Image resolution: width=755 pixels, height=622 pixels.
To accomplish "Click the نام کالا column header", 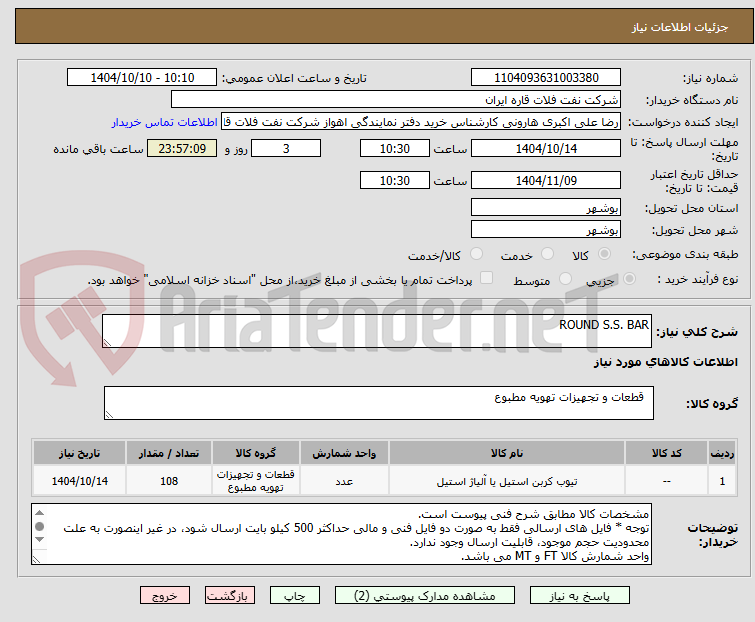I will 507,453.
